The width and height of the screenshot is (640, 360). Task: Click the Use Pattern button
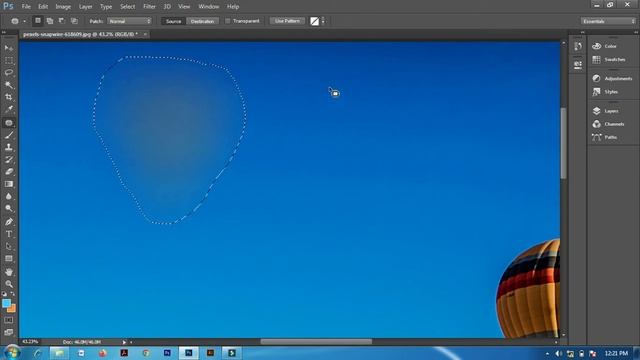point(287,21)
